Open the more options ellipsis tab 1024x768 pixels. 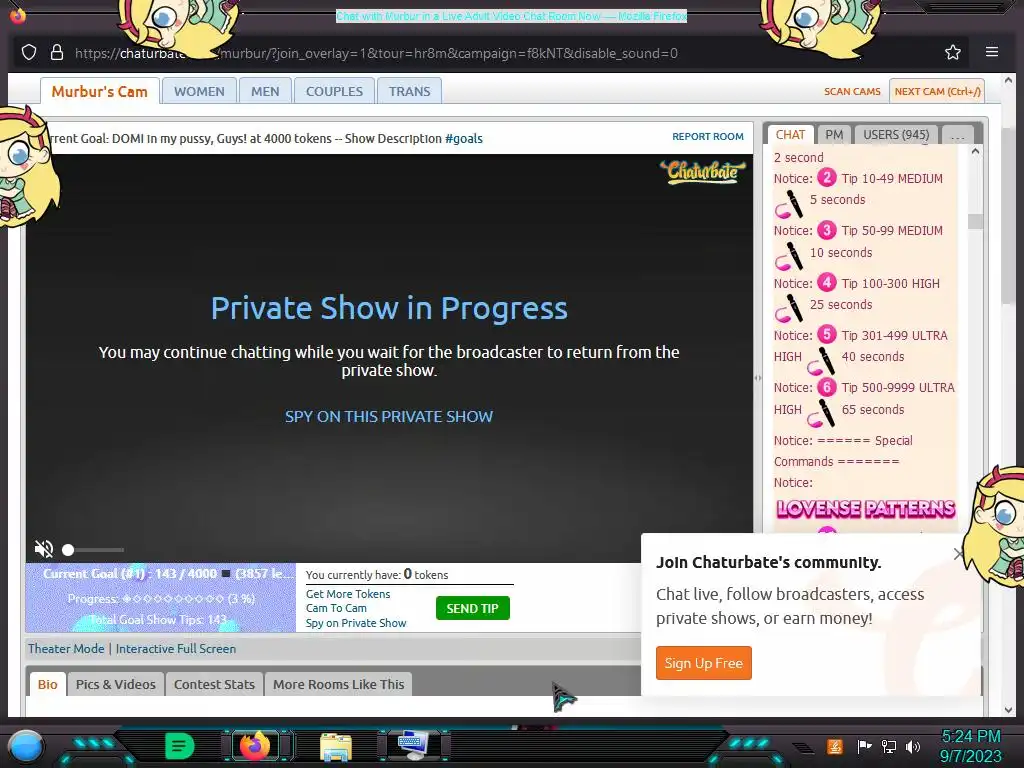click(957, 135)
